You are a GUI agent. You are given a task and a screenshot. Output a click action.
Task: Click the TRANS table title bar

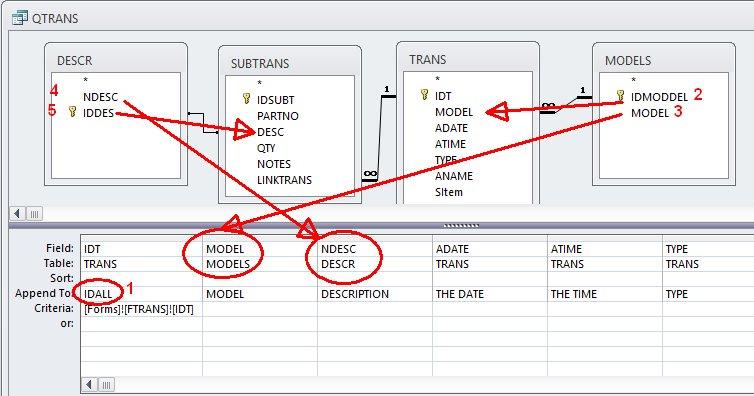coord(468,60)
